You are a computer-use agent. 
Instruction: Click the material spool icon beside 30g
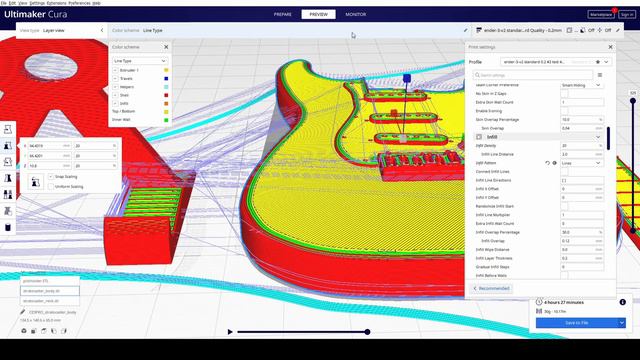[539, 311]
